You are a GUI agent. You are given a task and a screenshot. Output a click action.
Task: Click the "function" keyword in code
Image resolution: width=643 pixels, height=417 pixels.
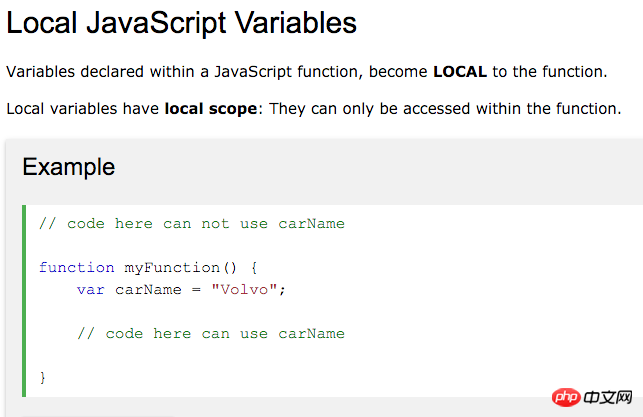[77, 267]
